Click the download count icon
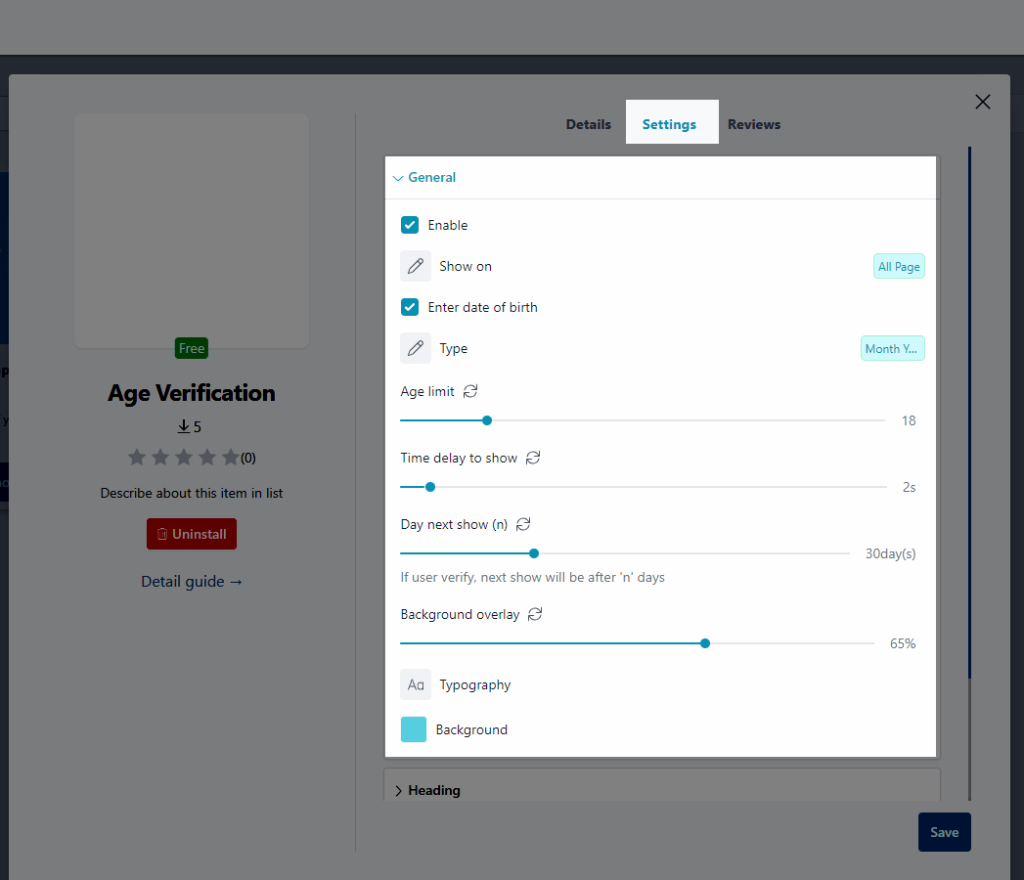 pyautogui.click(x=184, y=426)
